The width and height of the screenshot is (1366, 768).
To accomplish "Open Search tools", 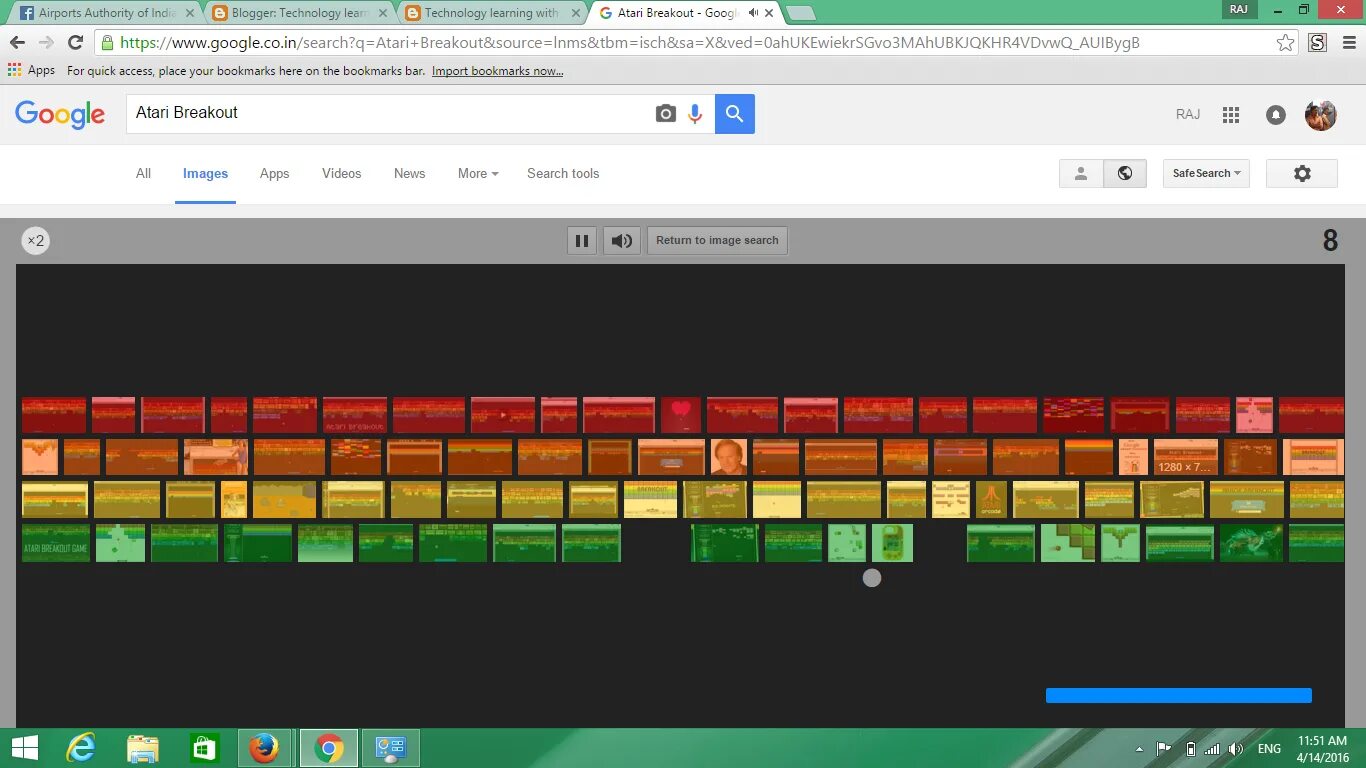I will click(563, 173).
